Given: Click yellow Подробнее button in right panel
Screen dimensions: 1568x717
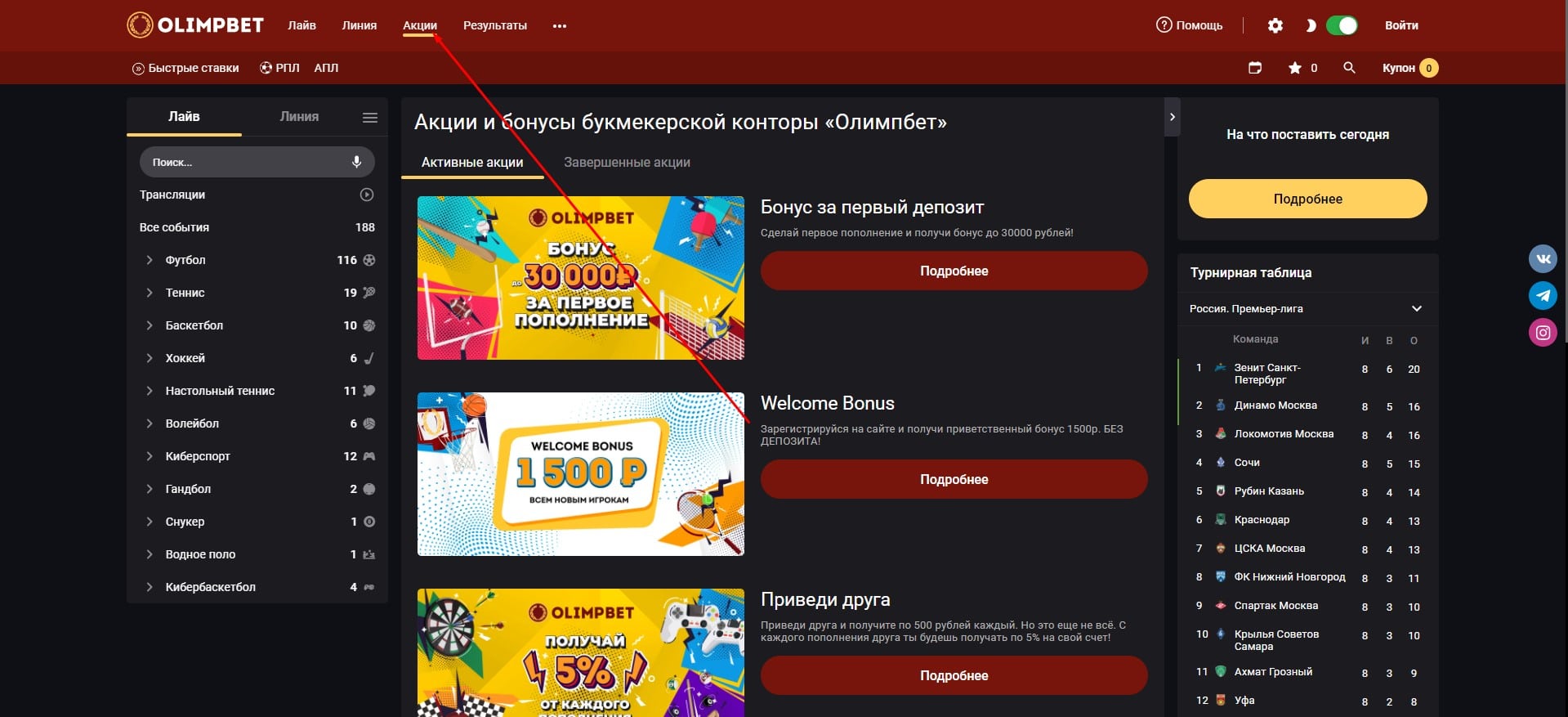Looking at the screenshot, I should pos(1307,199).
